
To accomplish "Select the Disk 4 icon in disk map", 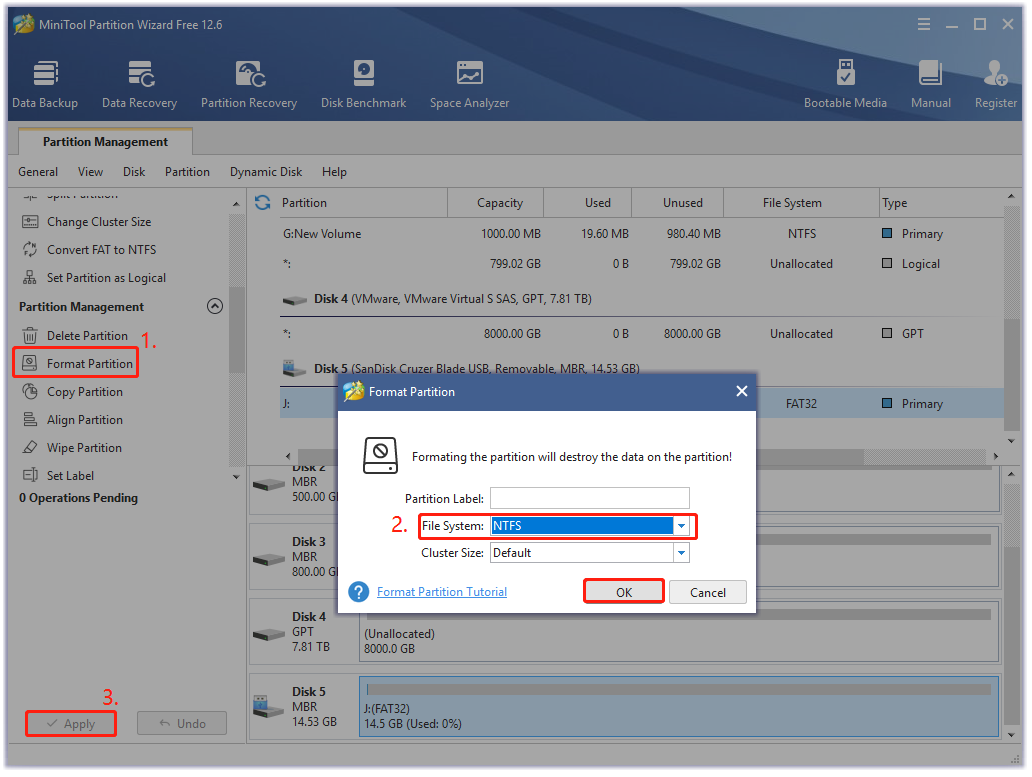I will point(268,634).
